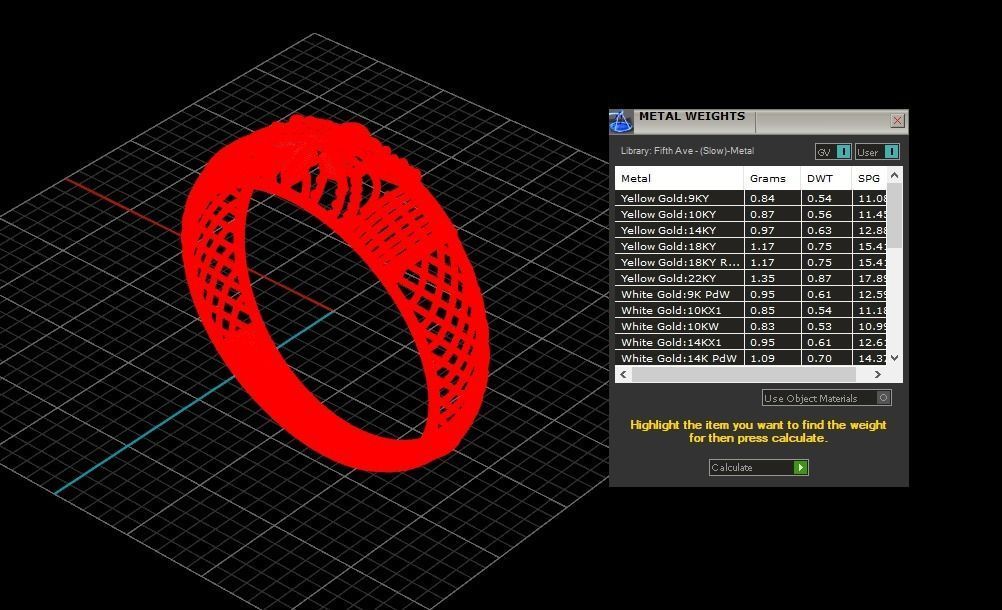Select the Yellow Gold:22KY row
The width and height of the screenshot is (1002, 610).
click(x=751, y=278)
